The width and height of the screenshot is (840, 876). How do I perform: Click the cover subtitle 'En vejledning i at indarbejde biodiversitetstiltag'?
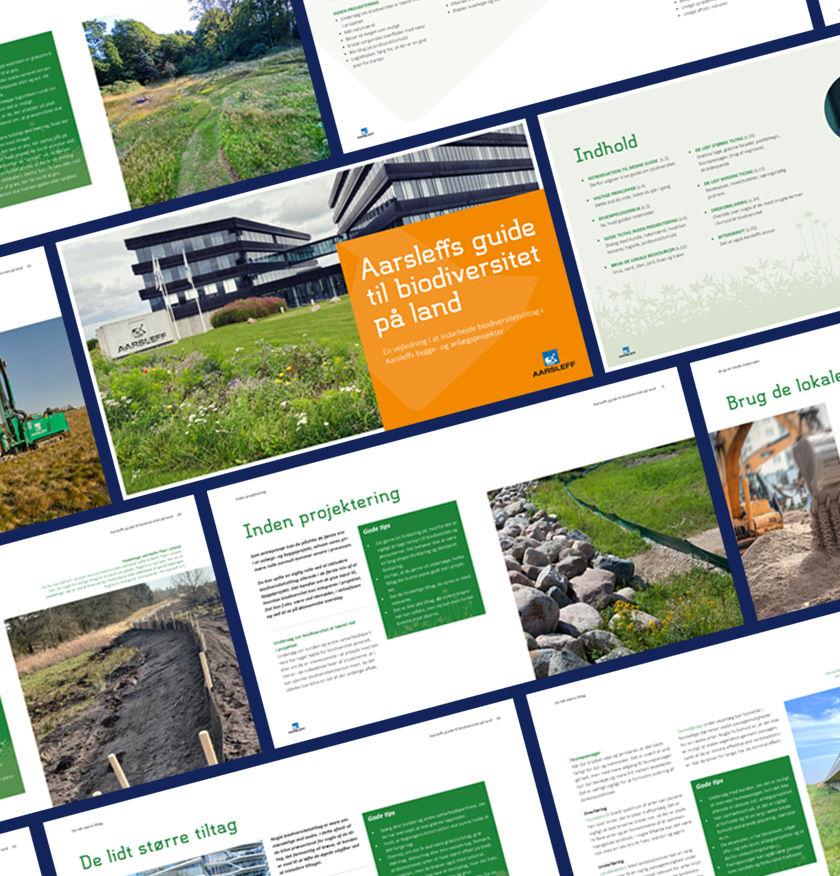tap(464, 335)
